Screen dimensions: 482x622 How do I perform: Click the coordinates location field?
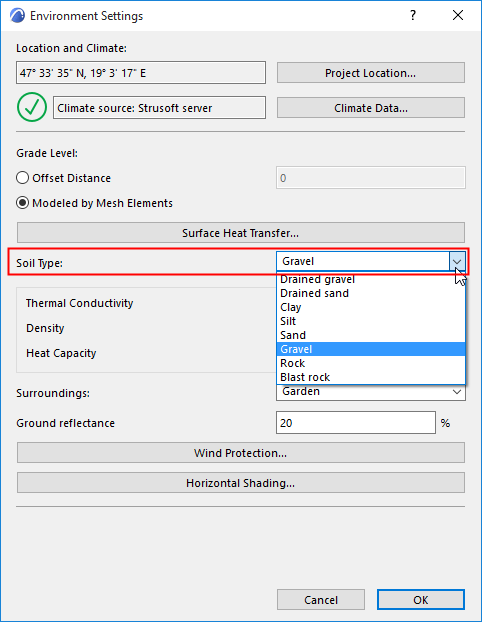click(x=141, y=73)
